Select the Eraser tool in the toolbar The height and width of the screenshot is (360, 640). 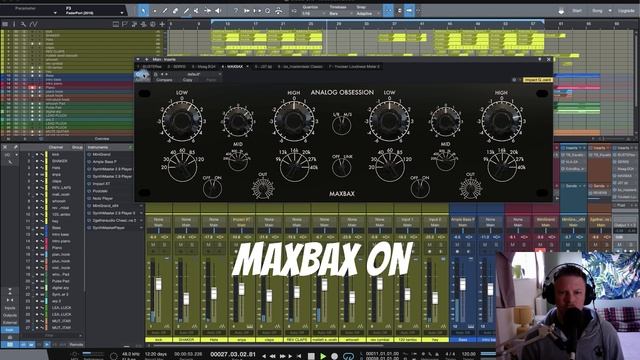point(175,11)
